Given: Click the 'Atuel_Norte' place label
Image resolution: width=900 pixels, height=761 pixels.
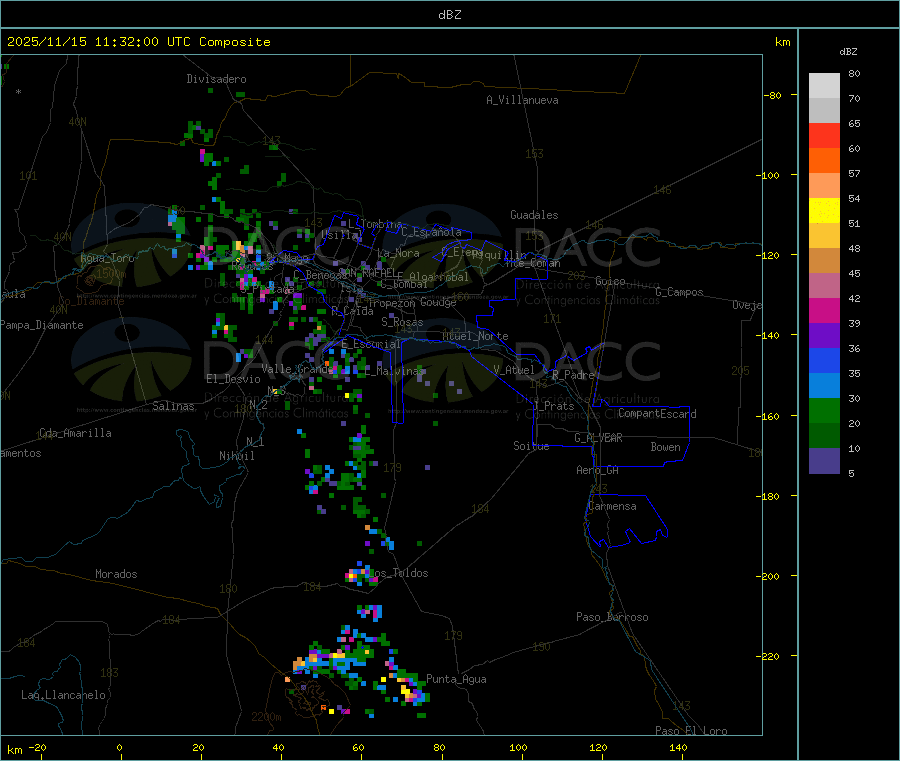Looking at the screenshot, I should pos(475,336).
